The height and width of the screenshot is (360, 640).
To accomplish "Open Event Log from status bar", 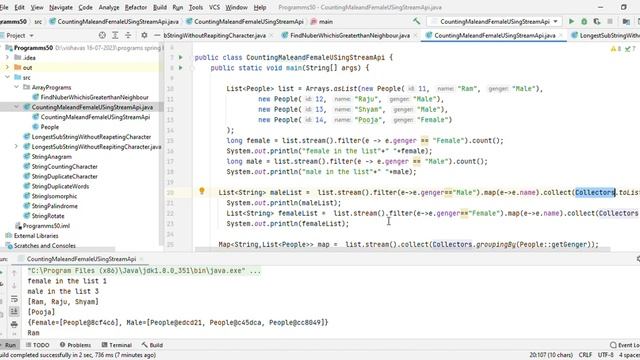I will click(x=624, y=345).
